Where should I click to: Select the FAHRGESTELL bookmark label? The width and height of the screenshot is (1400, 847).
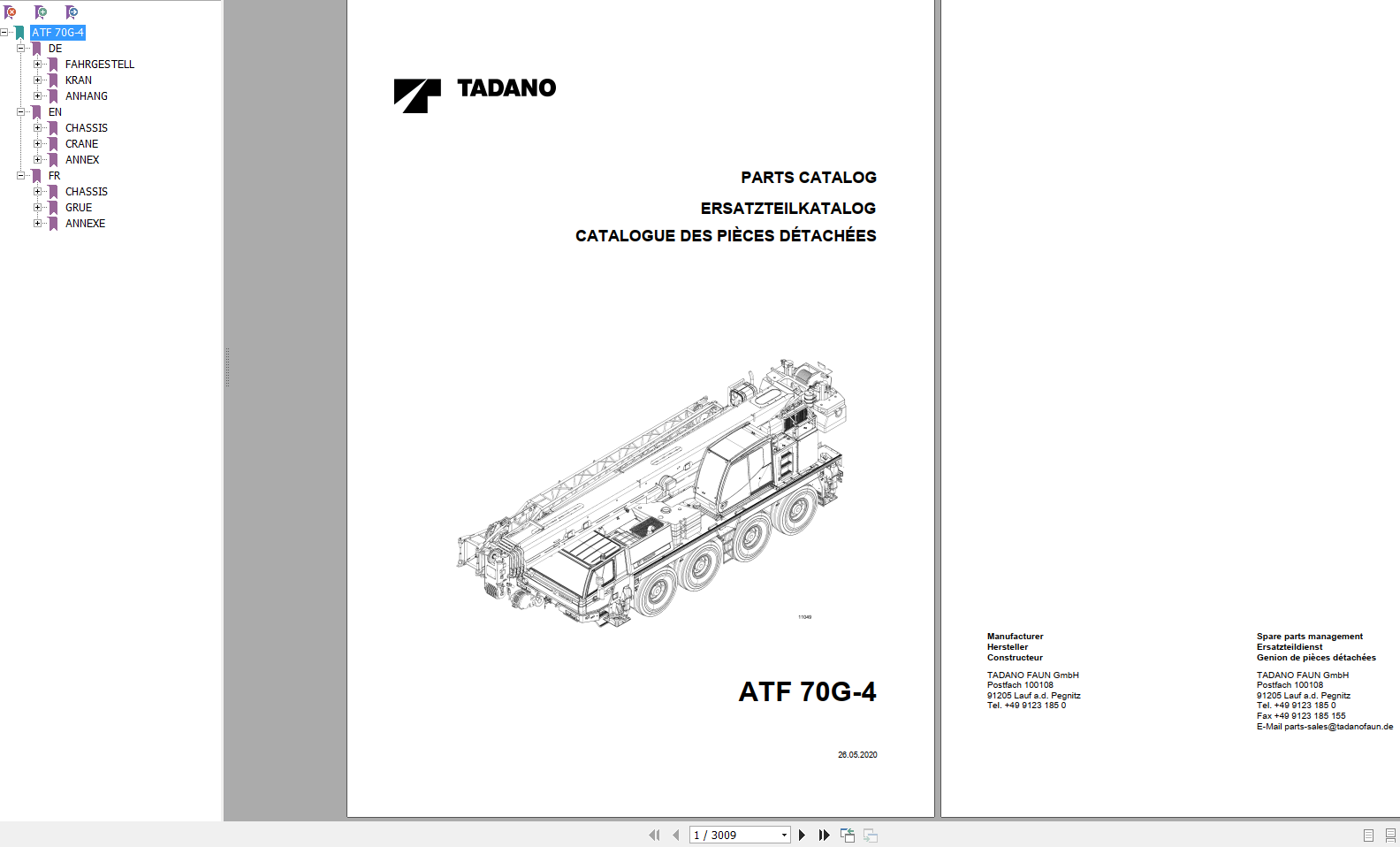pos(100,65)
